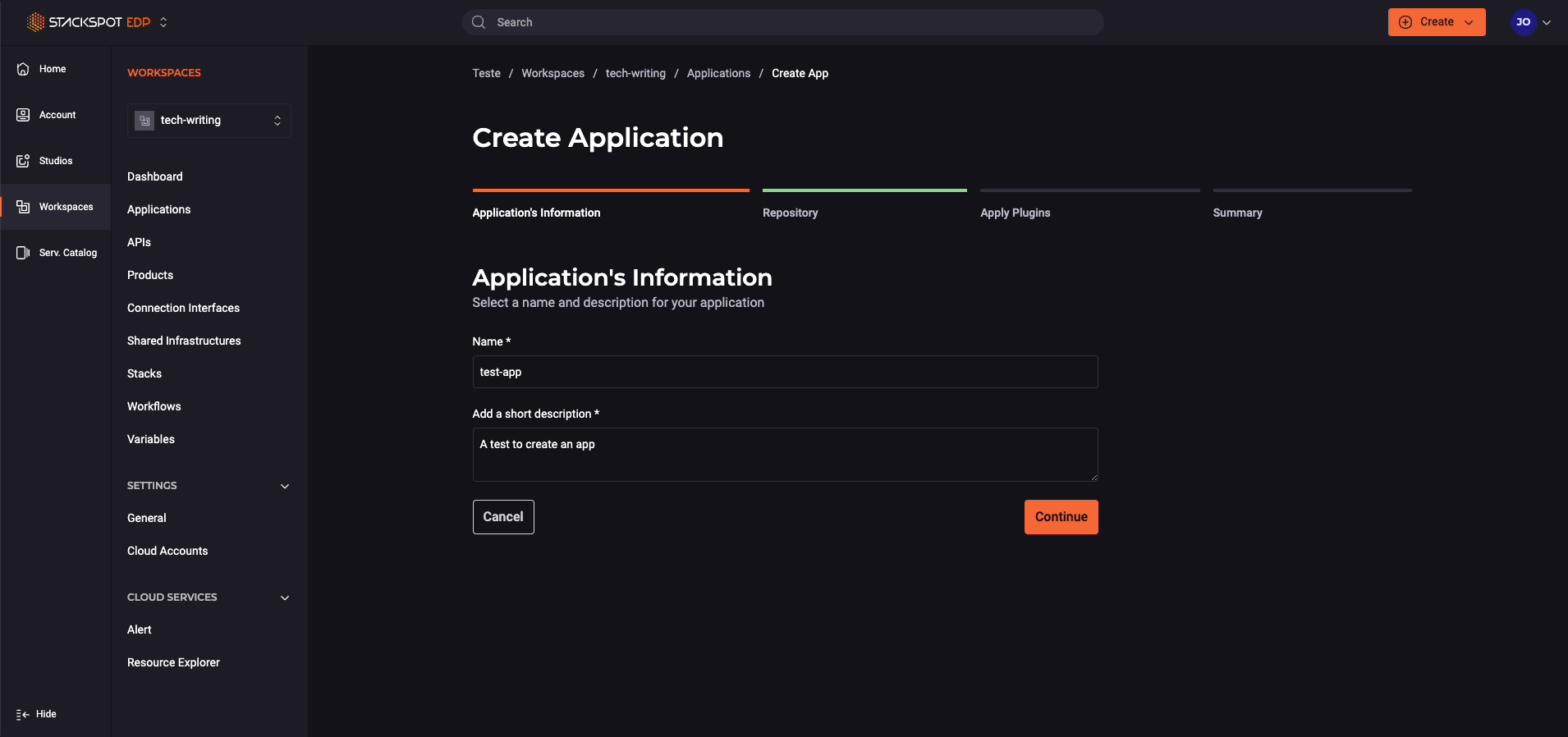Collapse the SETTINGS section chevron
Image resolution: width=1568 pixels, height=737 pixels.
285,486
